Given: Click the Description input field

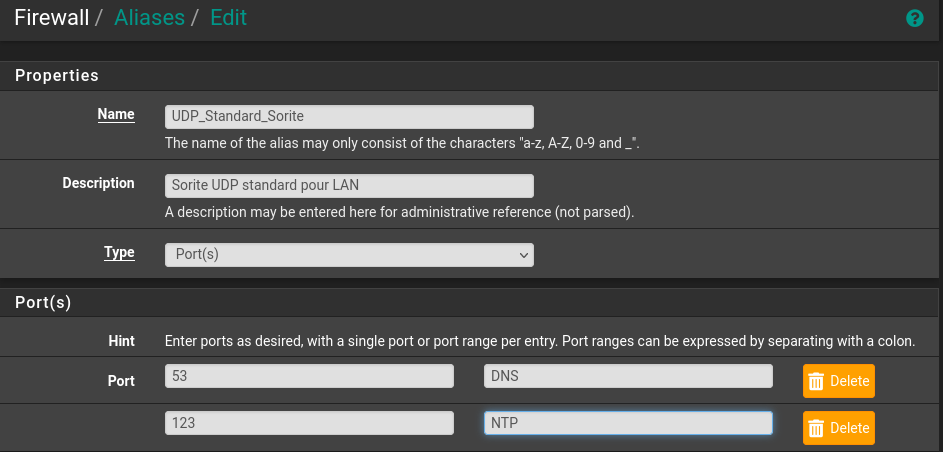Looking at the screenshot, I should (349, 186).
